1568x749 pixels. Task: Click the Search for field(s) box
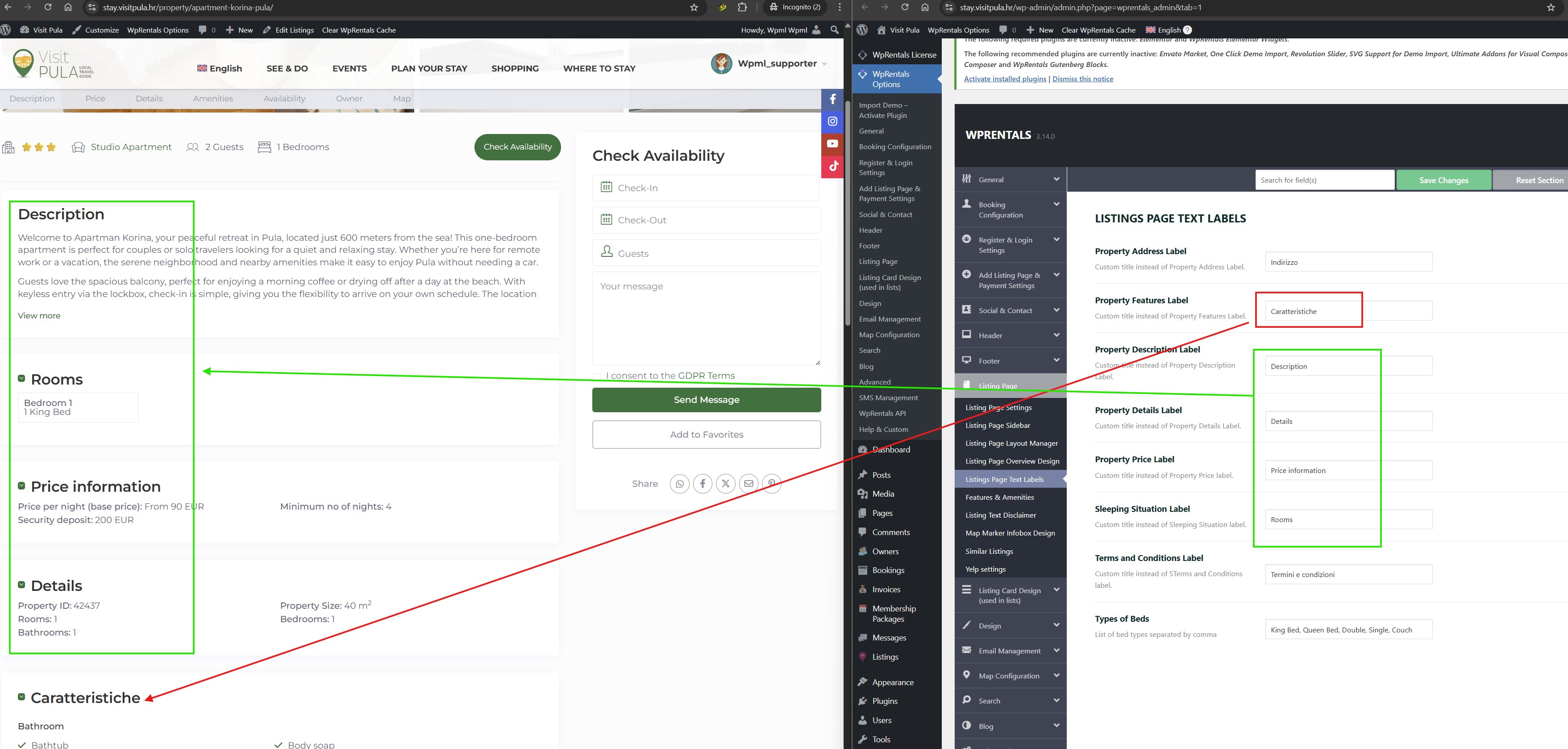(1325, 180)
